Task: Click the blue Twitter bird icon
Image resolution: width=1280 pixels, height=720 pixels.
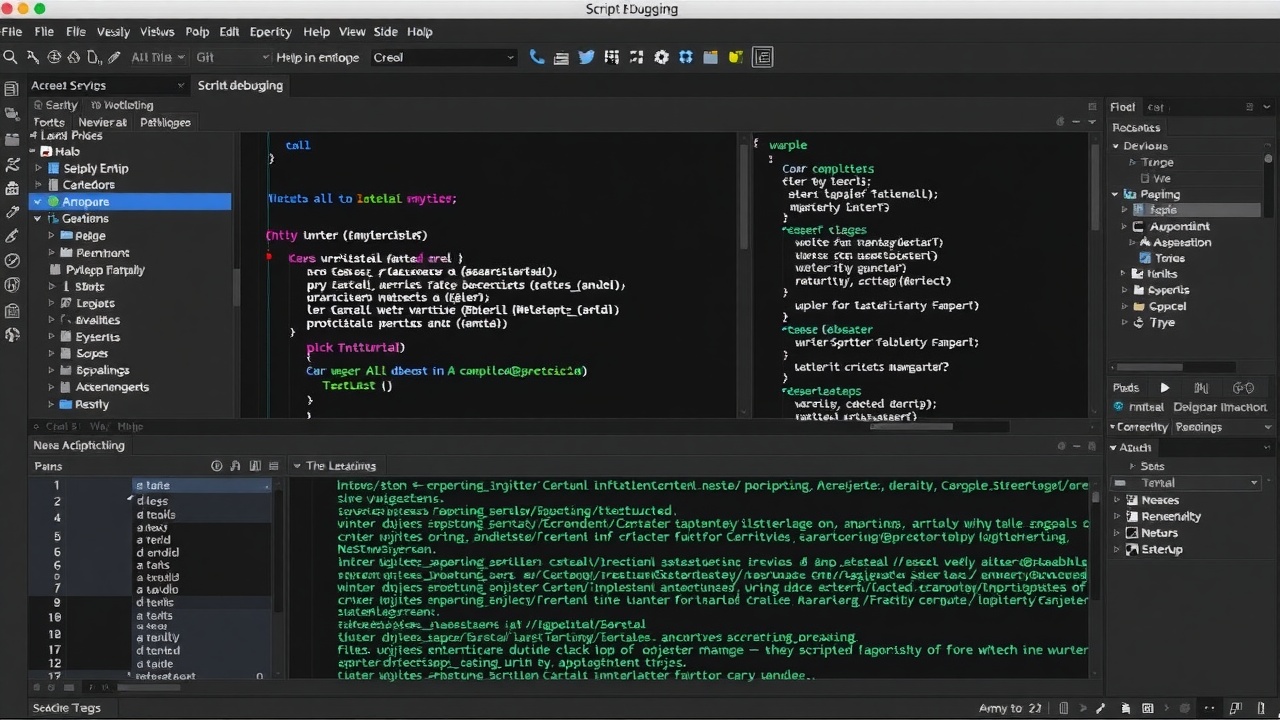Action: pyautogui.click(x=587, y=58)
